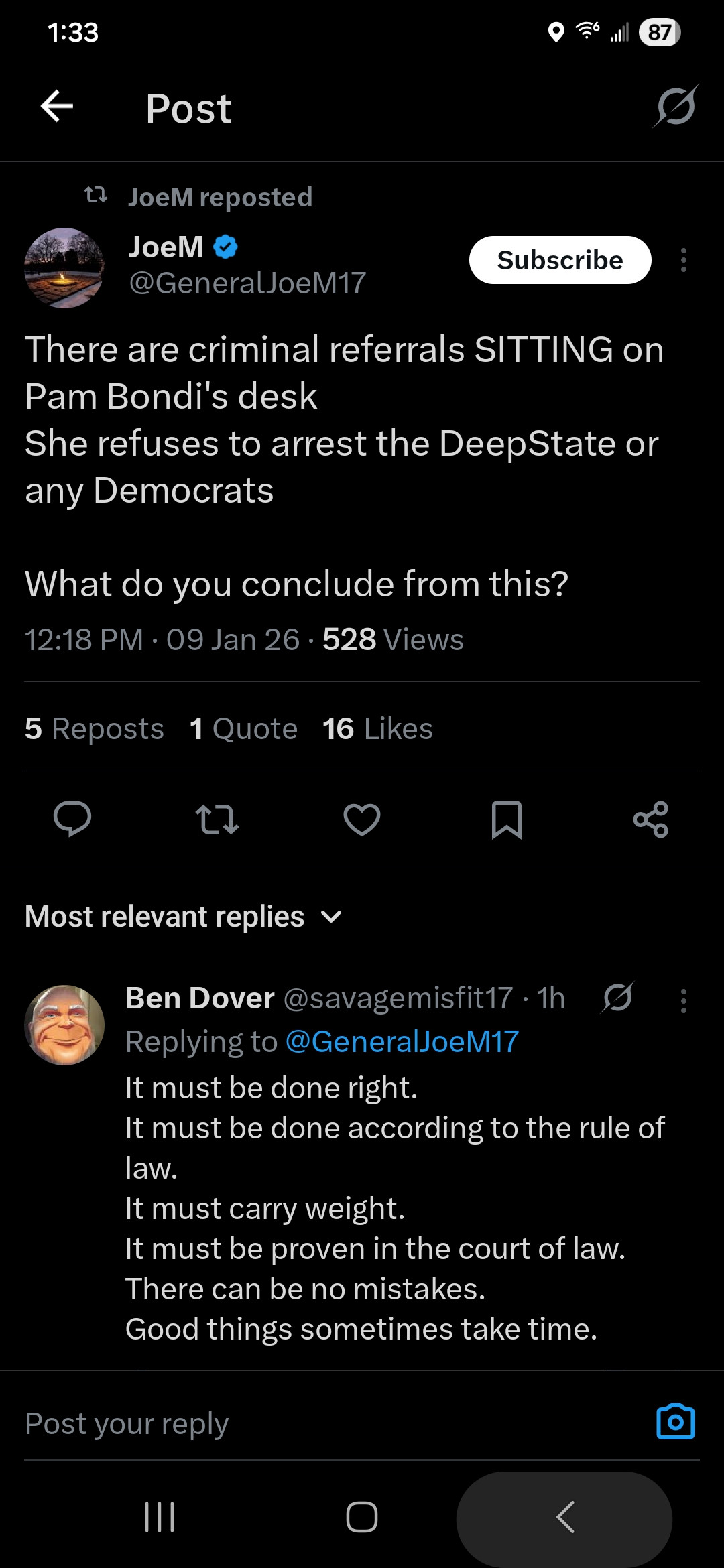
Task: View the 5 Reposts list
Action: (x=95, y=728)
